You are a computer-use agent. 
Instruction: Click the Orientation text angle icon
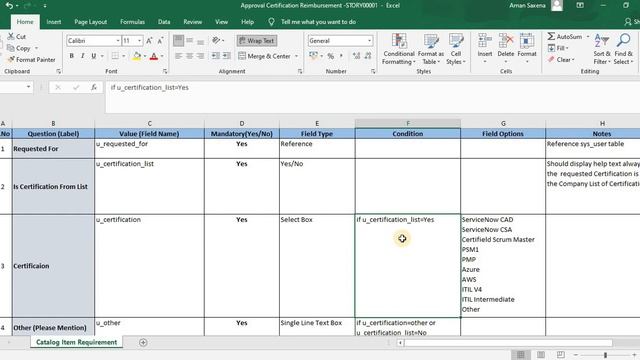click(216, 40)
